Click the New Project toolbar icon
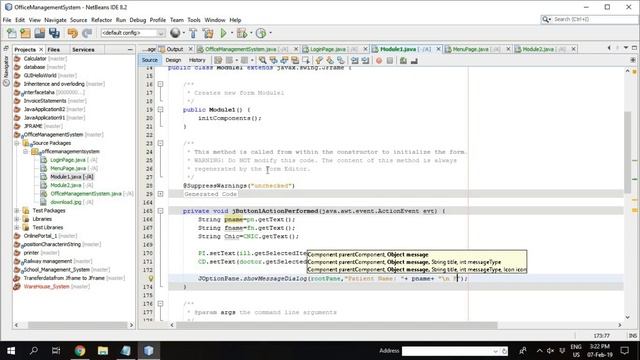 [x=25, y=33]
